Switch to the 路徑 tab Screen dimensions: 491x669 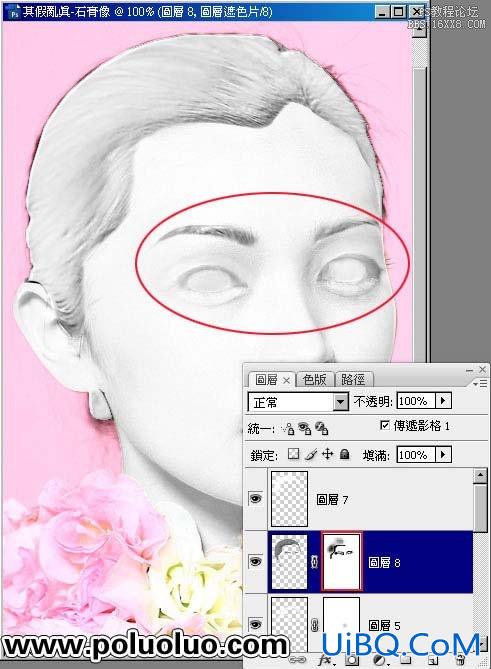point(353,379)
